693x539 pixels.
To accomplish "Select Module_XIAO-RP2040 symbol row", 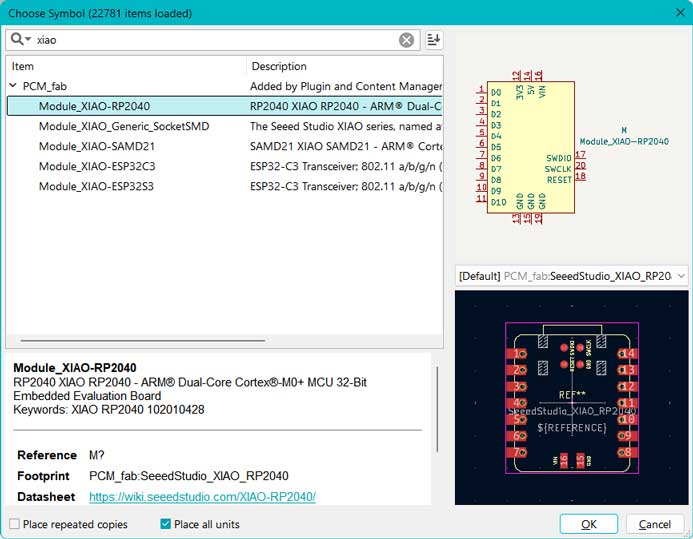I will coord(225,106).
